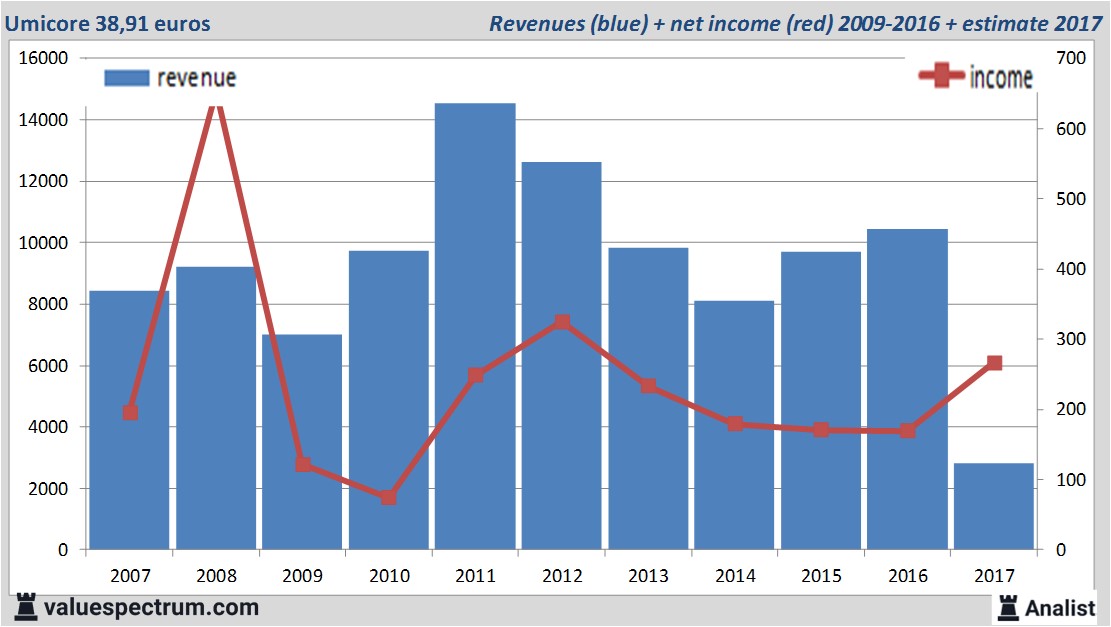Click the 6000 left axis label

(48, 366)
